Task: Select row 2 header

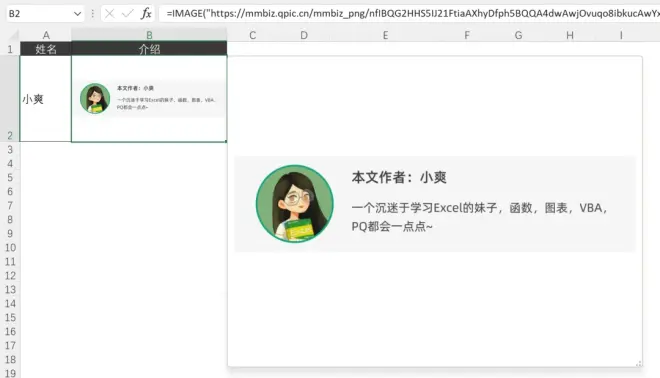Action: (10, 98)
